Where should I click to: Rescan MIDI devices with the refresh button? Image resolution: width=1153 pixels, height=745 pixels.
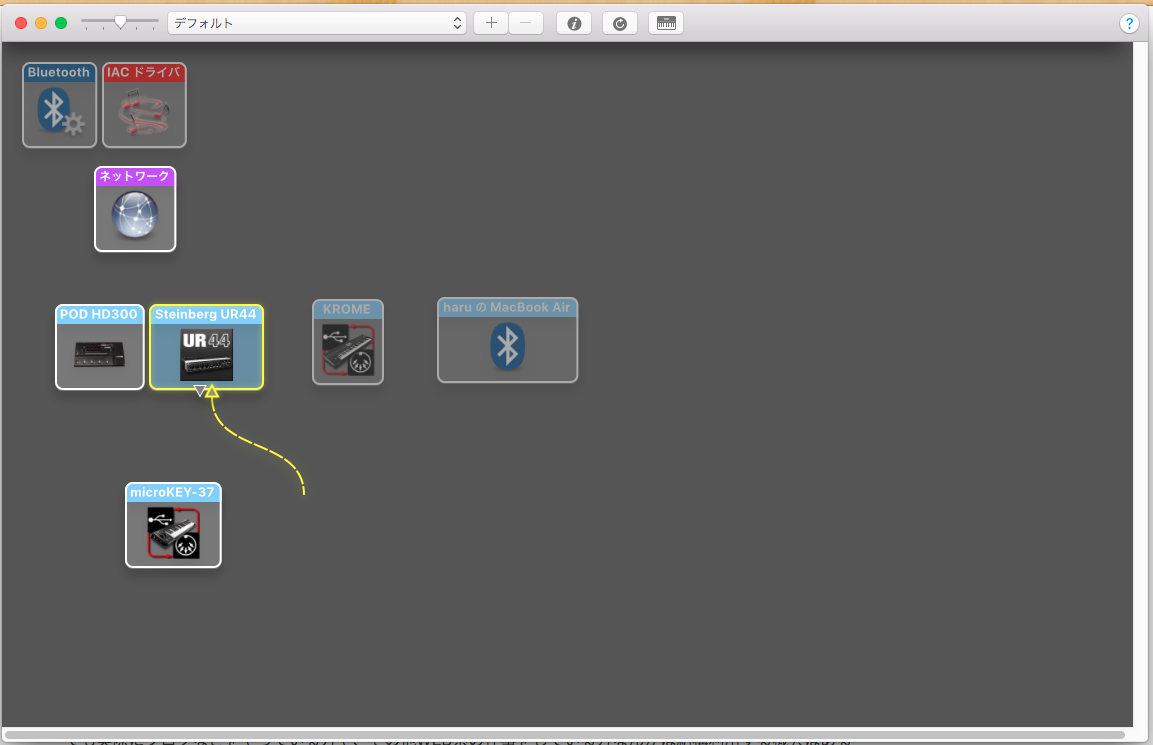tap(620, 24)
